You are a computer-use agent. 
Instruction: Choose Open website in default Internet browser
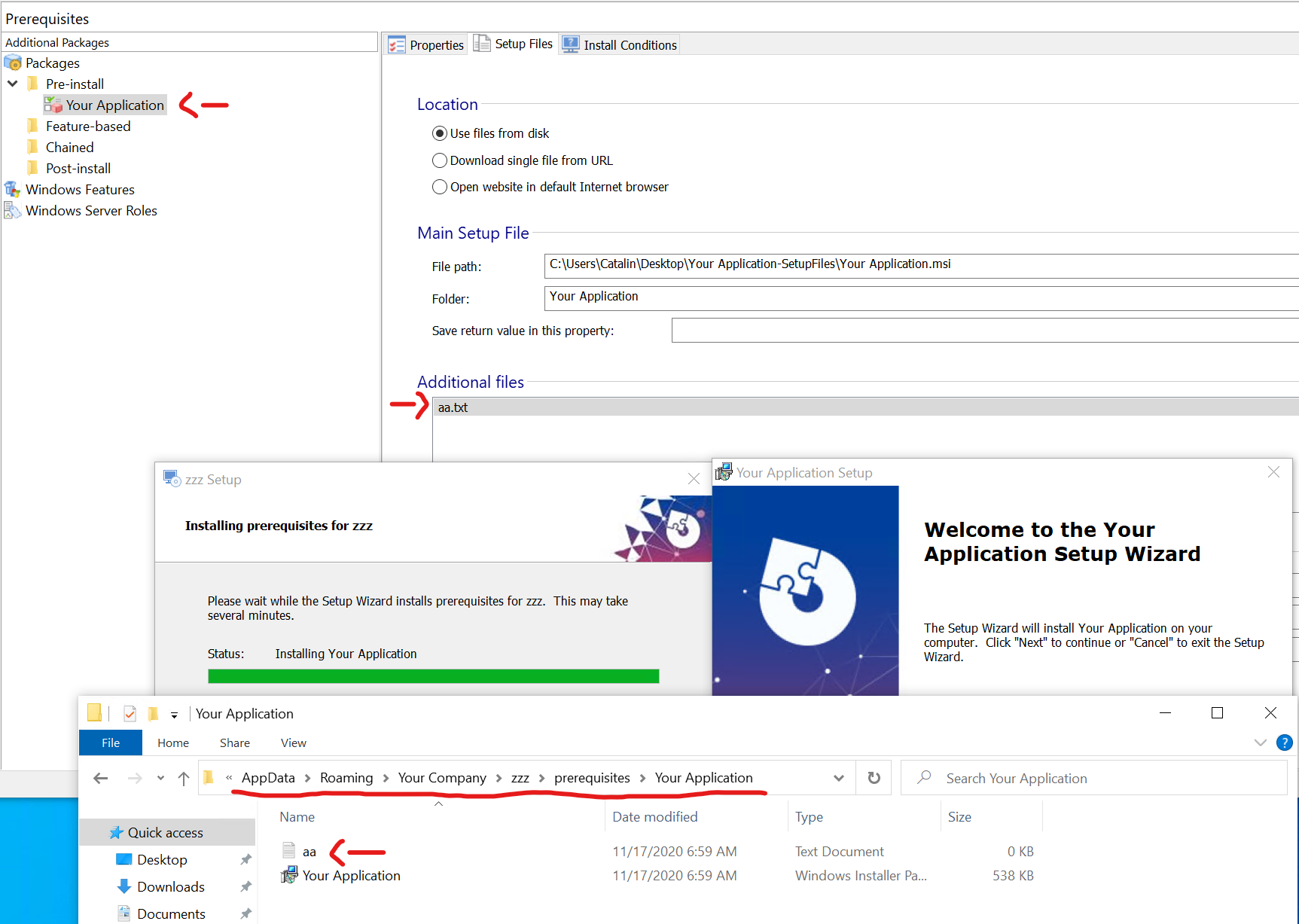[440, 188]
